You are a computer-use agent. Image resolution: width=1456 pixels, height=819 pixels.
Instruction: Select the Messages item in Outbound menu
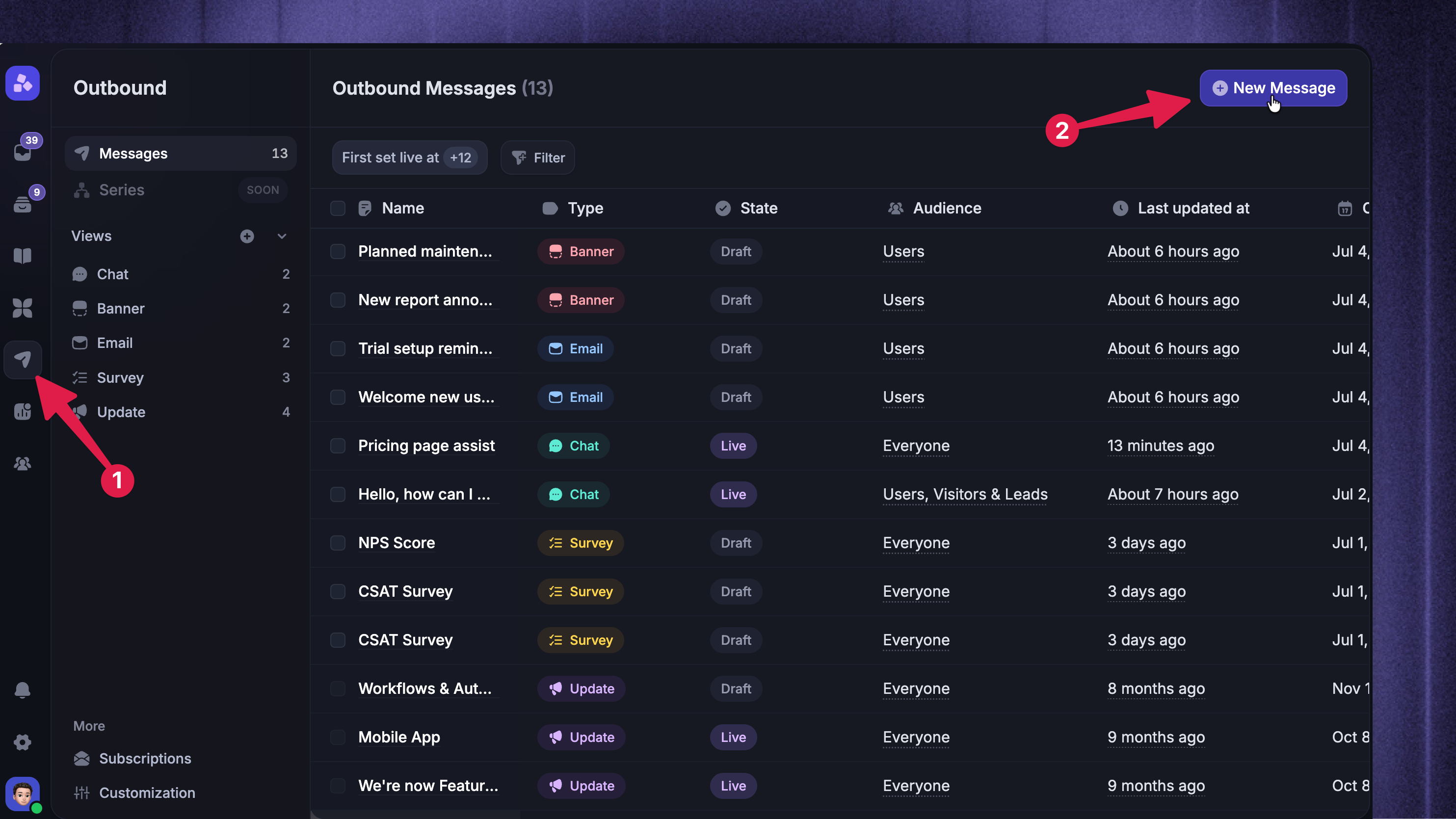[x=181, y=153]
